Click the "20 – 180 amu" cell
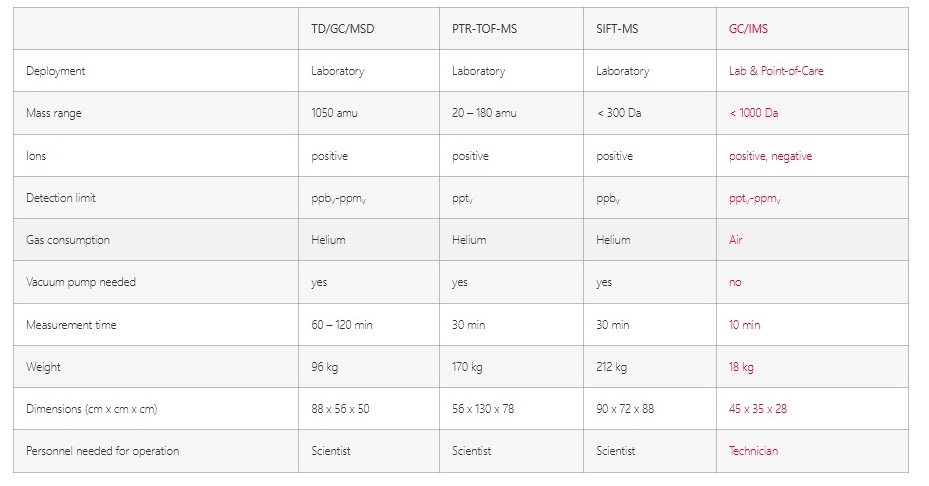This screenshot has width=929, height=486. 484,113
